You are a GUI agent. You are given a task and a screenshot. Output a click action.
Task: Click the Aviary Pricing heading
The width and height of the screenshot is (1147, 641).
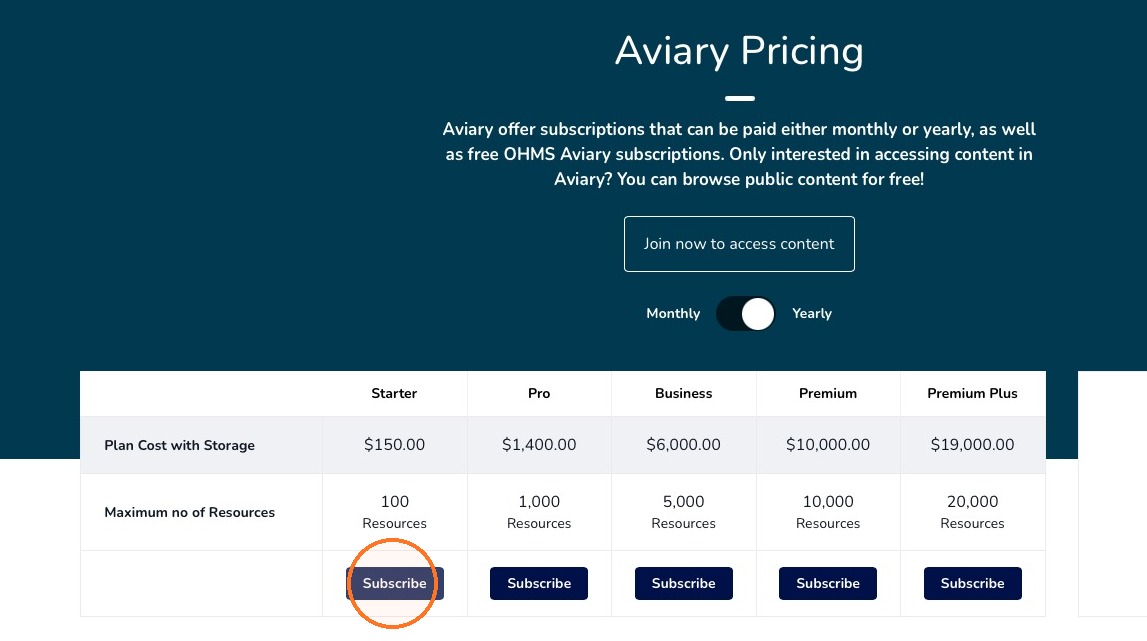tap(739, 51)
